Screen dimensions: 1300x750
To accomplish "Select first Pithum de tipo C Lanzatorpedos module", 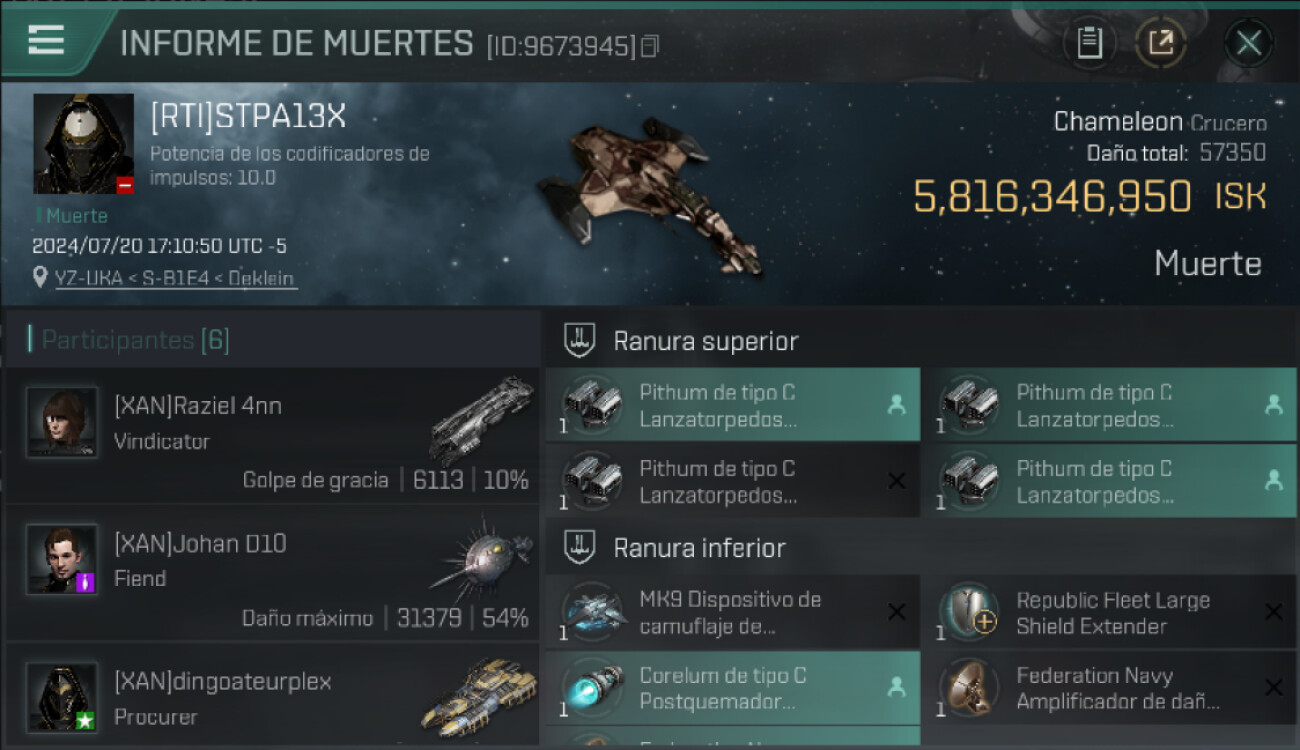I will (733, 405).
